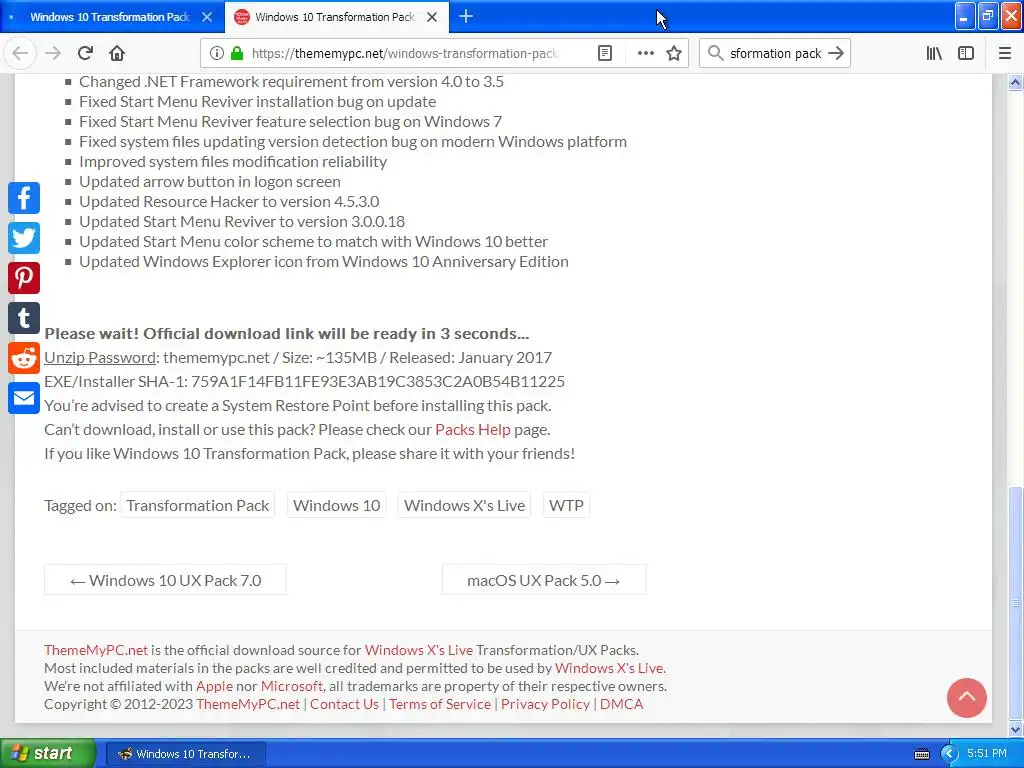Click the vertical scrollbar thumb

[1016, 603]
